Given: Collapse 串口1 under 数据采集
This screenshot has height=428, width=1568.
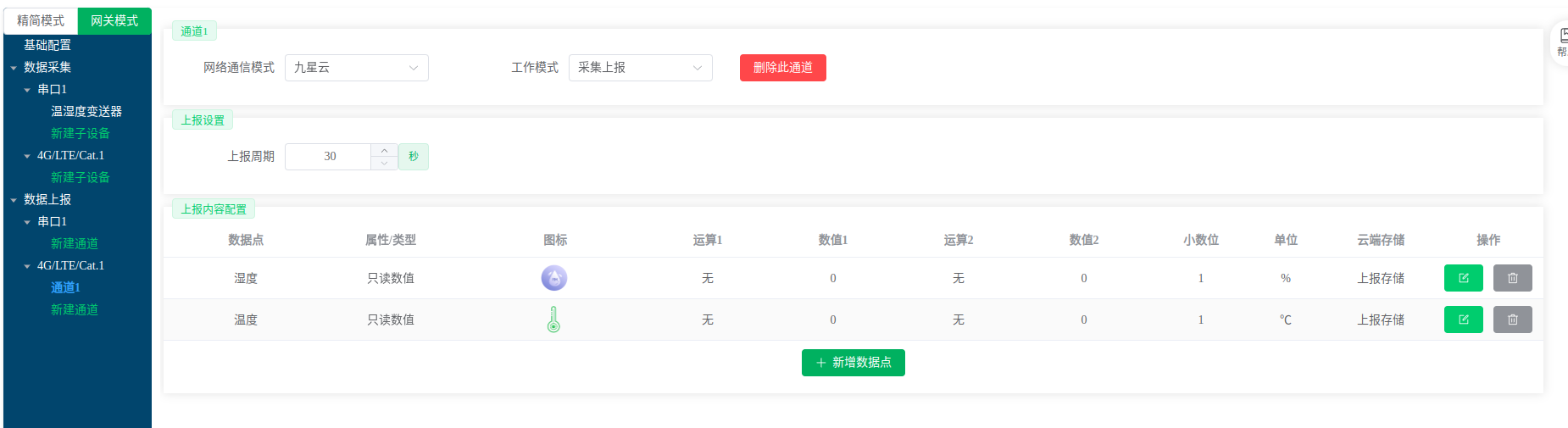Looking at the screenshot, I should pos(27,90).
